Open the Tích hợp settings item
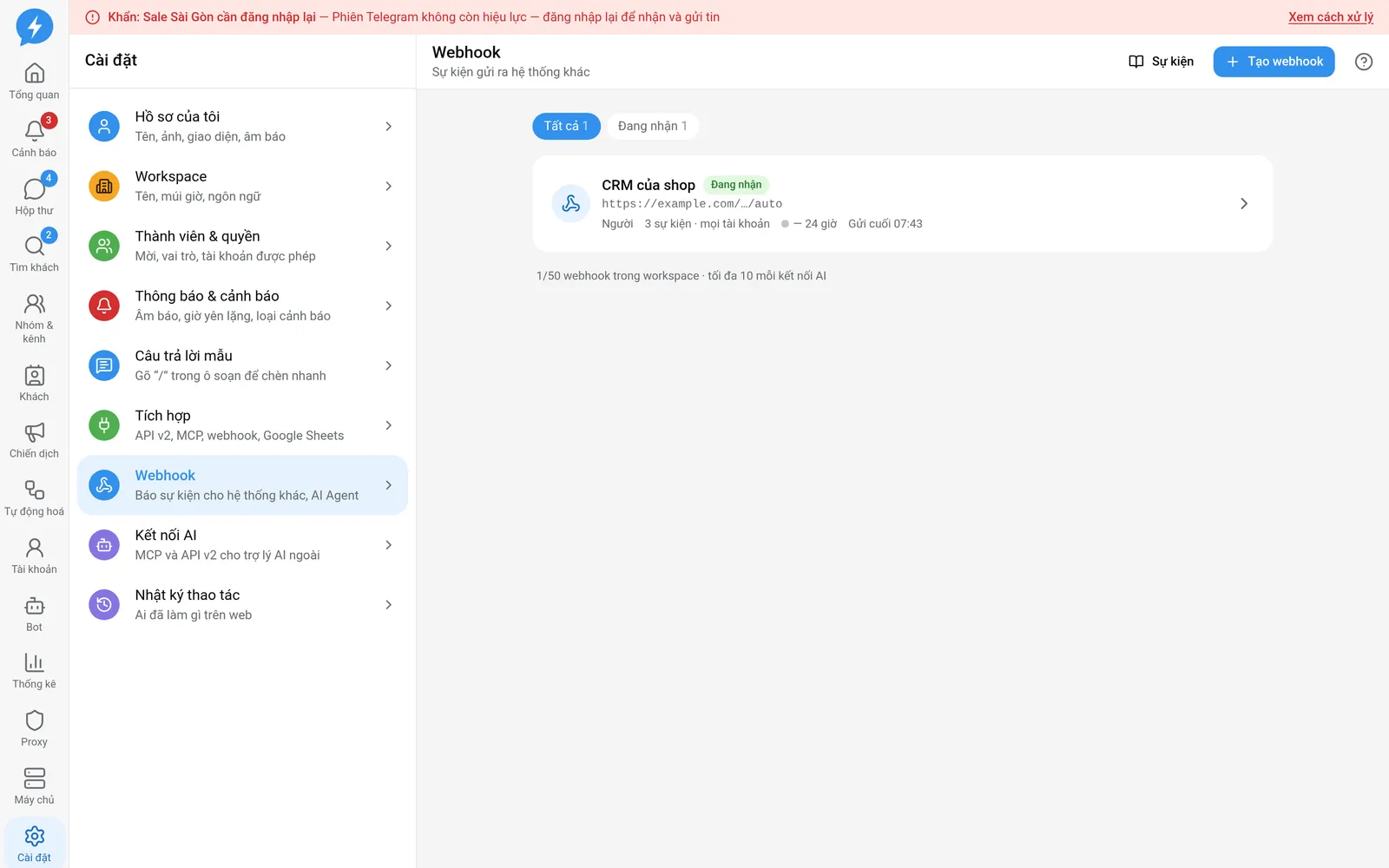The width and height of the screenshot is (1389, 868). click(x=242, y=425)
